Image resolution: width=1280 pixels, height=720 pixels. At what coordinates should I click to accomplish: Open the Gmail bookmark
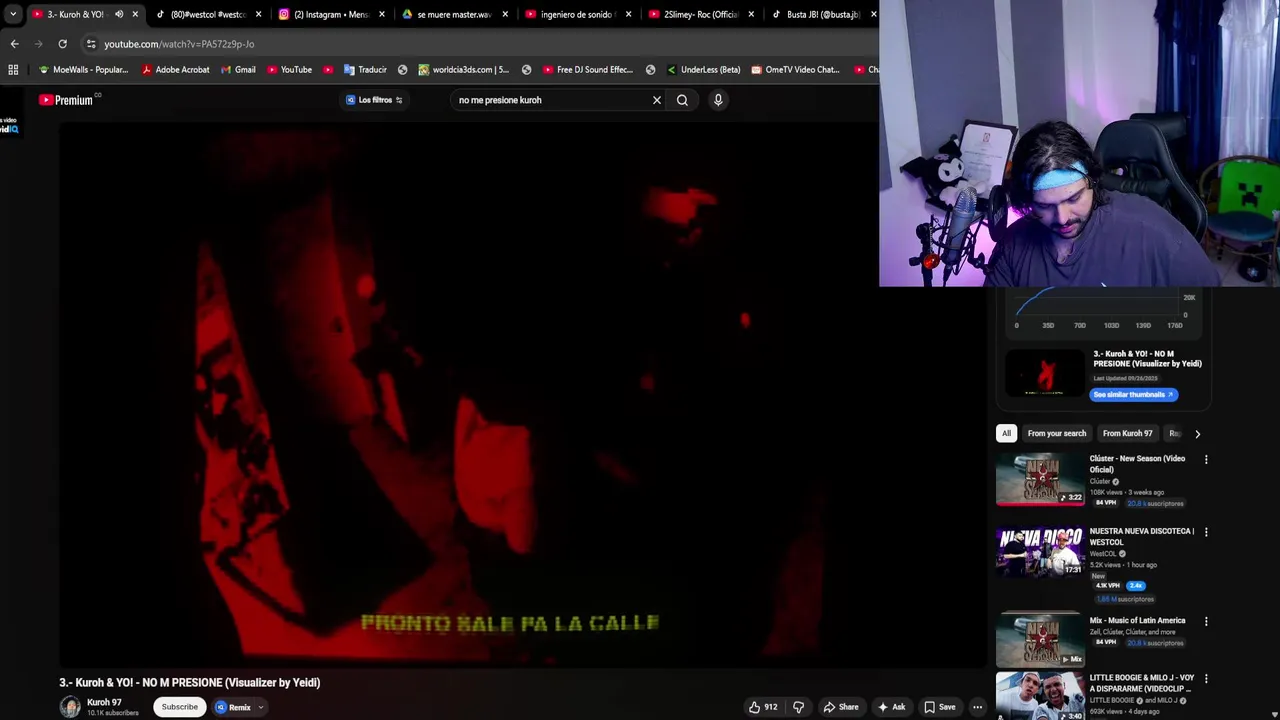pyautogui.click(x=238, y=70)
